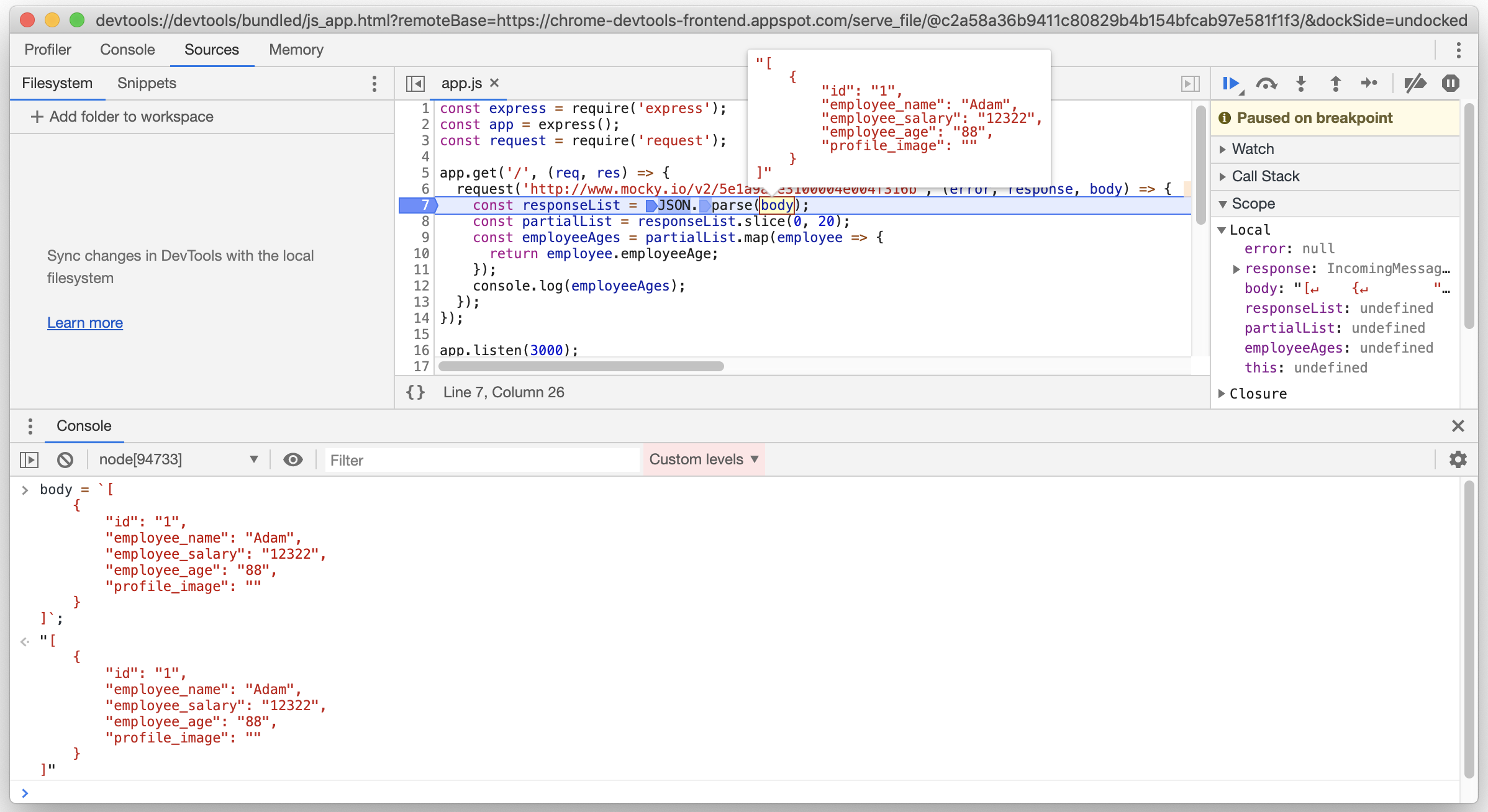
Task: Click the console Filter input field
Action: 481,459
